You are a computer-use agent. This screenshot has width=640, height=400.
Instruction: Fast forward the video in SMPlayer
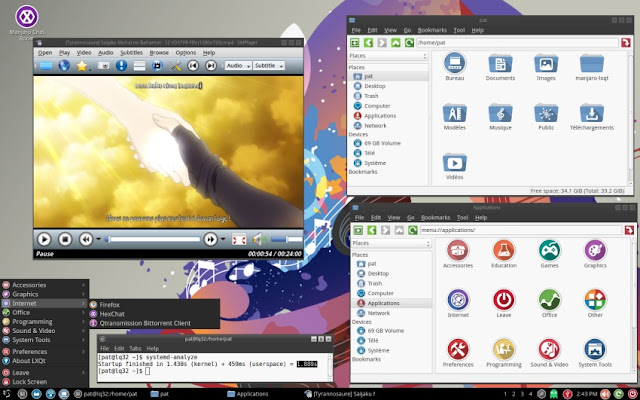click(211, 240)
